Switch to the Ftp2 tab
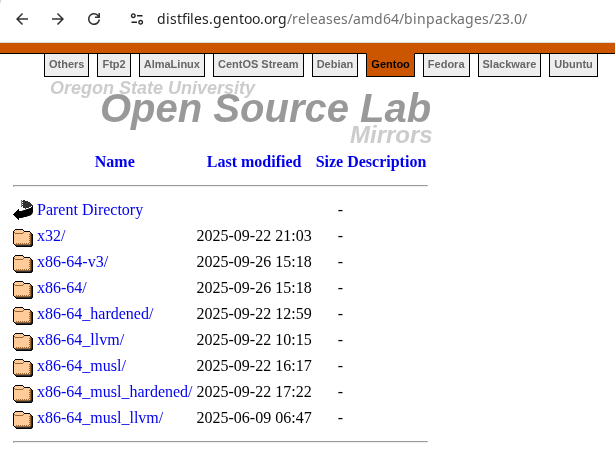This screenshot has height=459, width=615. point(114,64)
